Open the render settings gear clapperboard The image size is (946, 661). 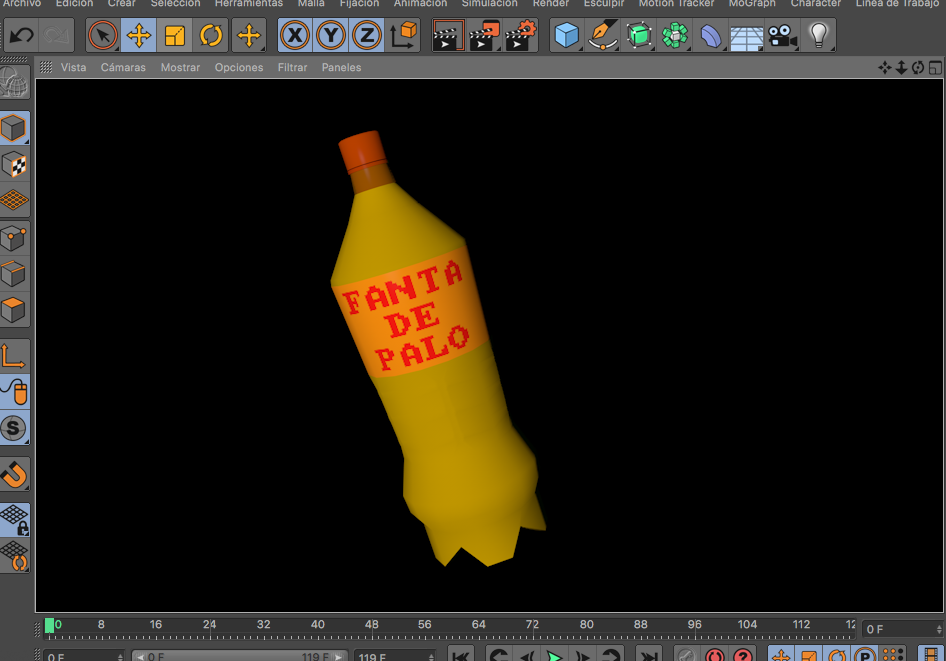521,37
